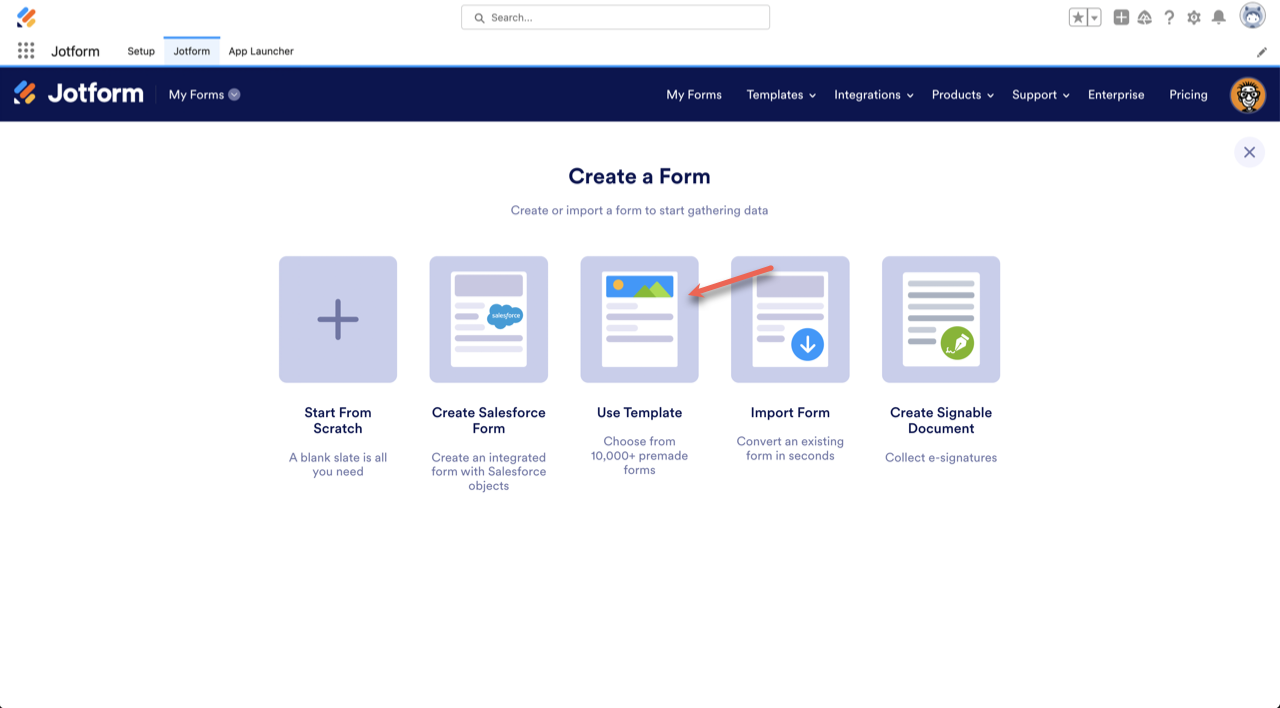Click the Start From Scratch label

click(338, 420)
